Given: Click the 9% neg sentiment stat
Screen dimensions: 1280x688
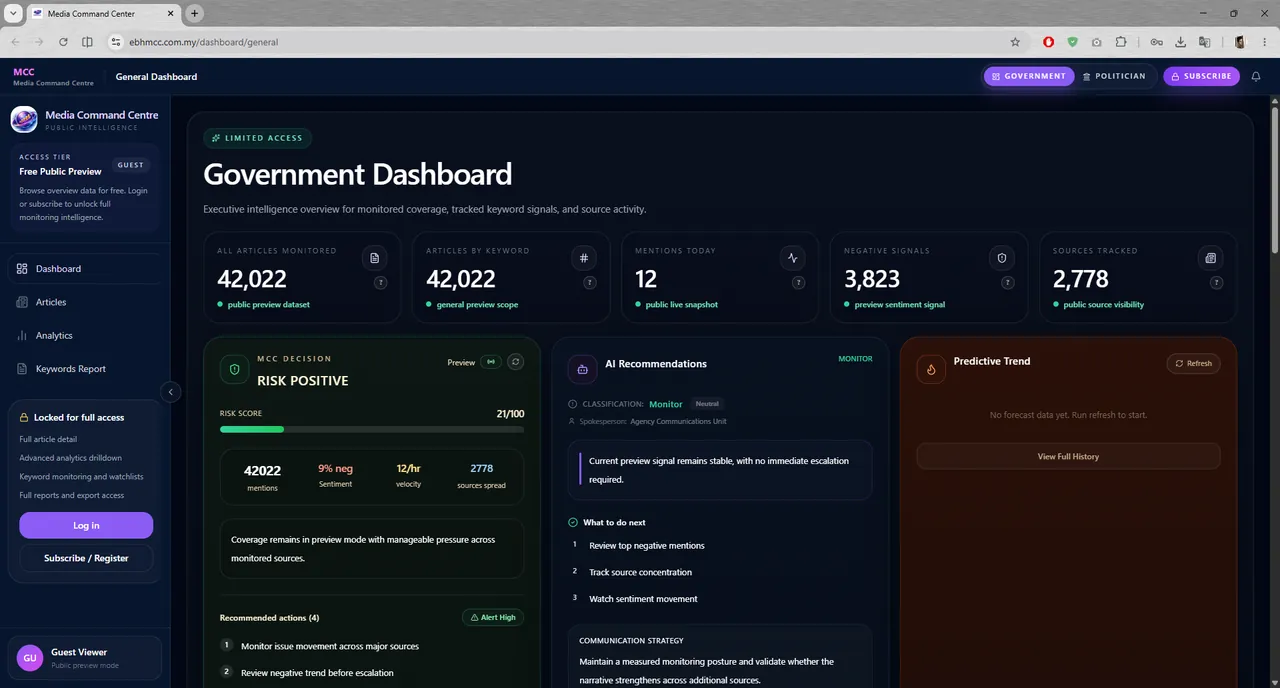Looking at the screenshot, I should (335, 475).
